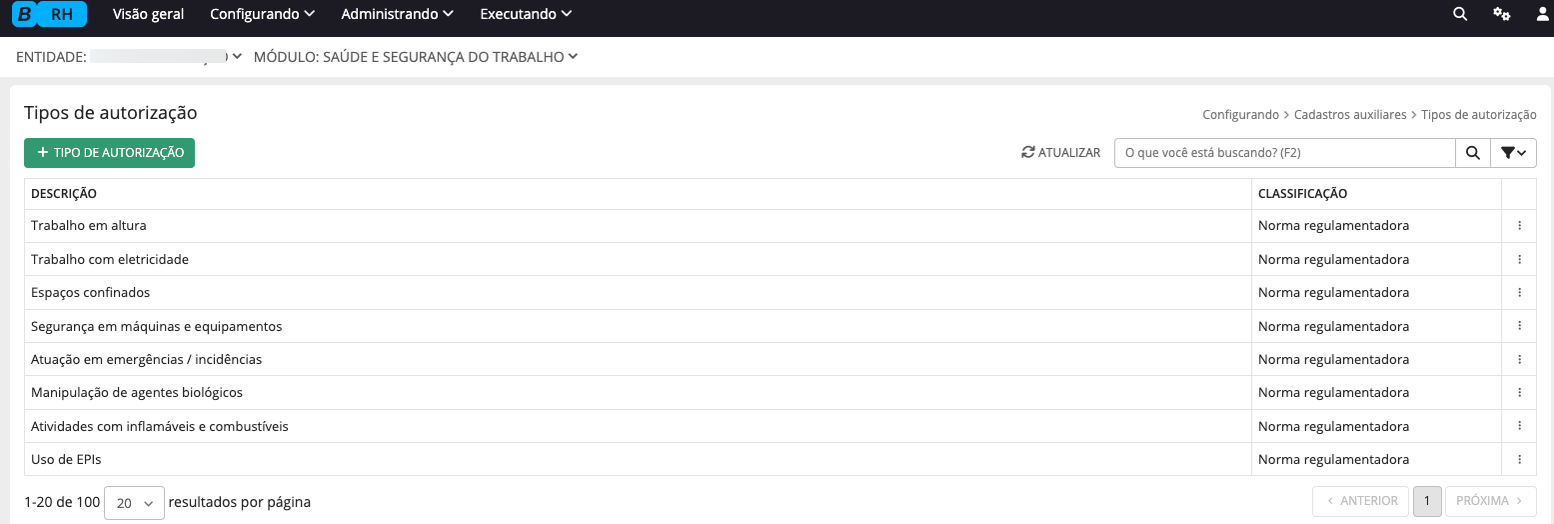Open the user profile icon
This screenshot has width=1554, height=524.
pyautogui.click(x=1542, y=14)
